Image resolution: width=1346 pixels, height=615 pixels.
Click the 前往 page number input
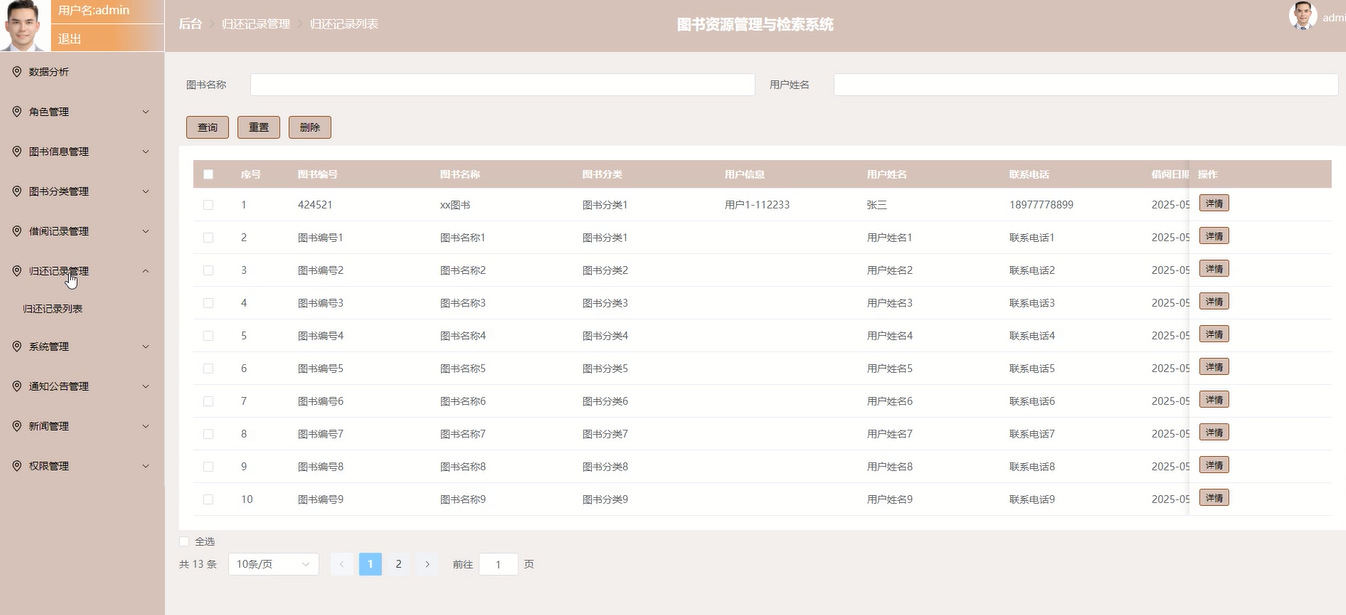[498, 564]
